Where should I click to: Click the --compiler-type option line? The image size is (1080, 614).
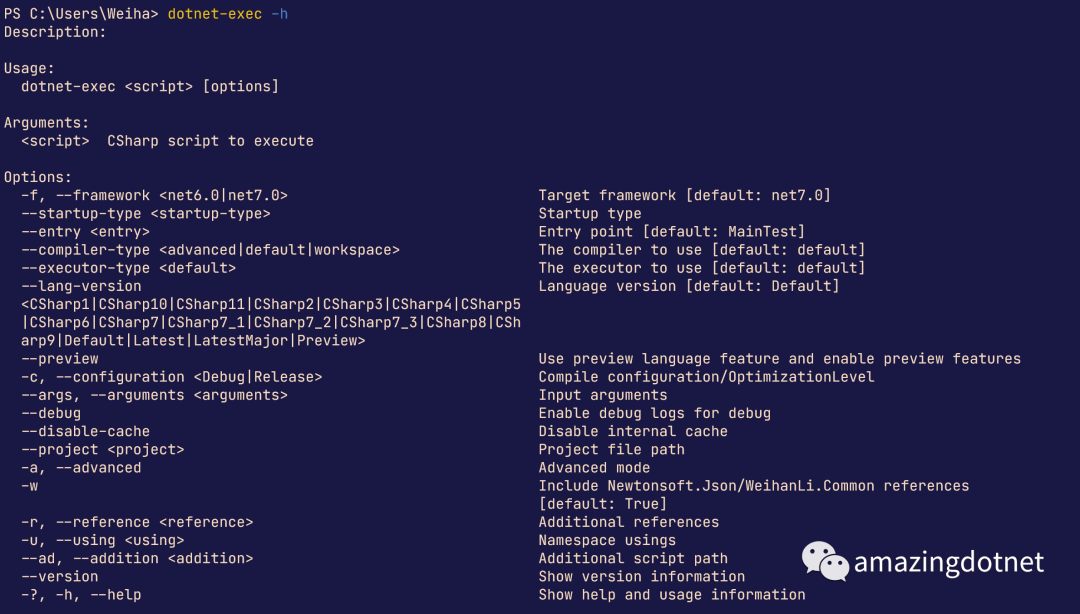click(210, 250)
